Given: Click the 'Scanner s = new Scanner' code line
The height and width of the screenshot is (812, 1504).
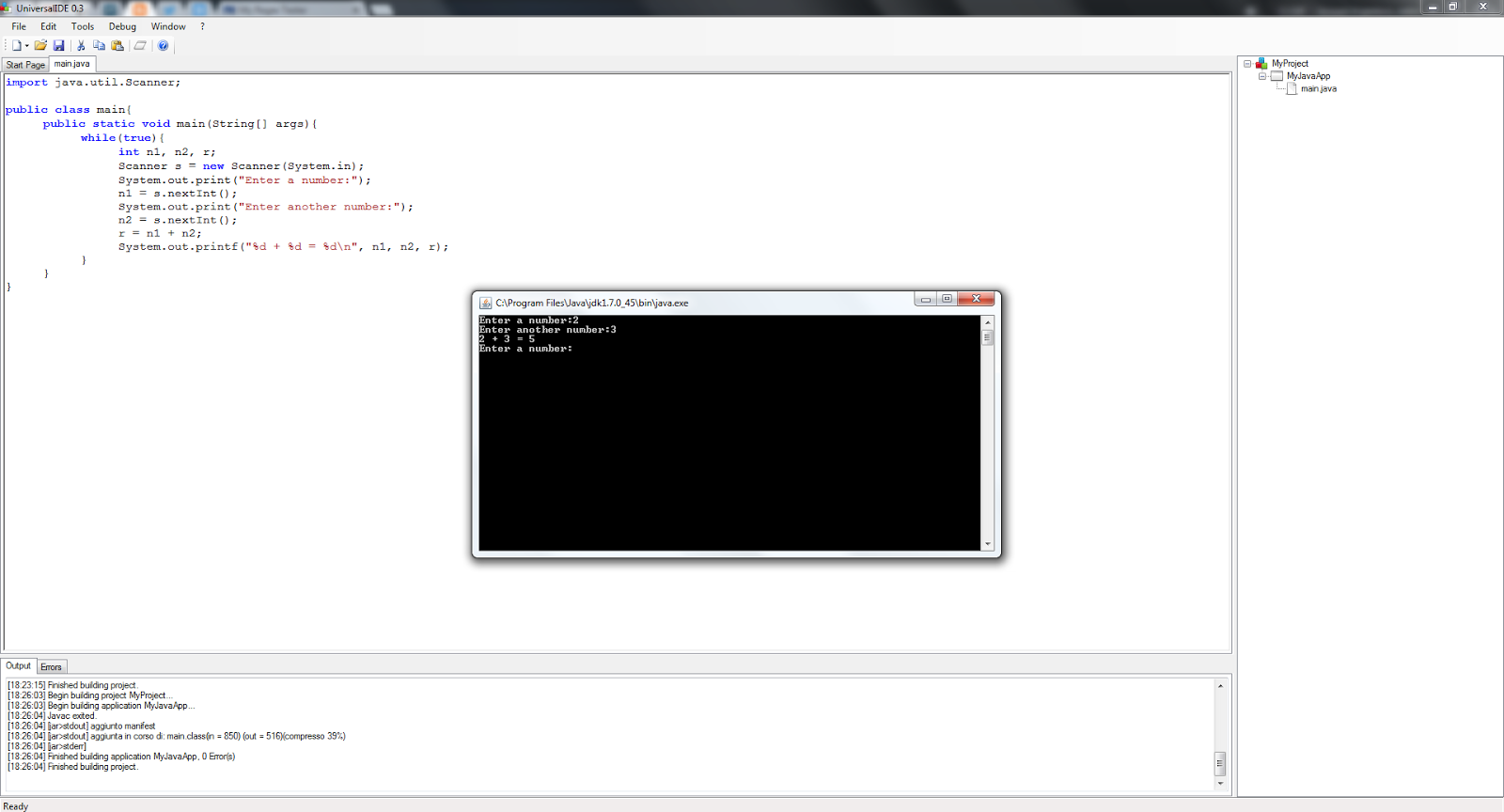Looking at the screenshot, I should coord(241,166).
